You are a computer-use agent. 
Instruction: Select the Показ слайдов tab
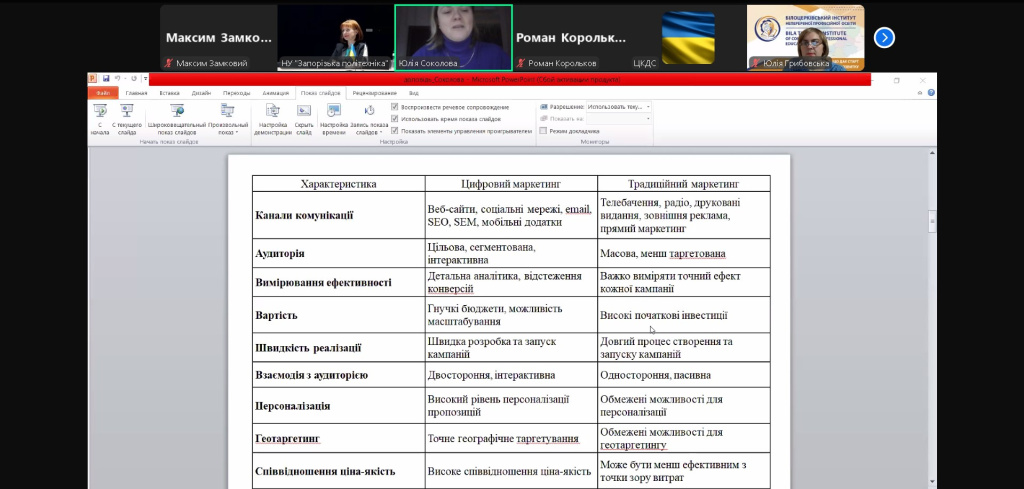(x=320, y=93)
